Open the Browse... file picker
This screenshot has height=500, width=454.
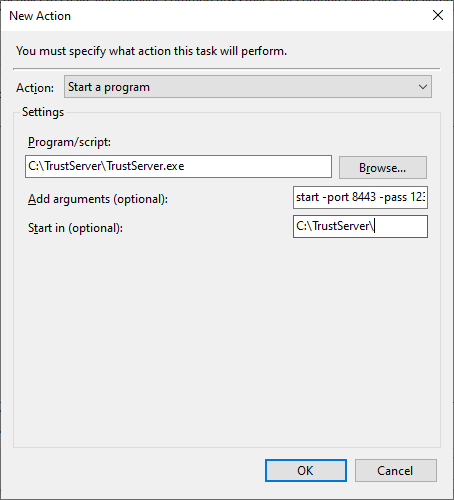(x=383, y=168)
